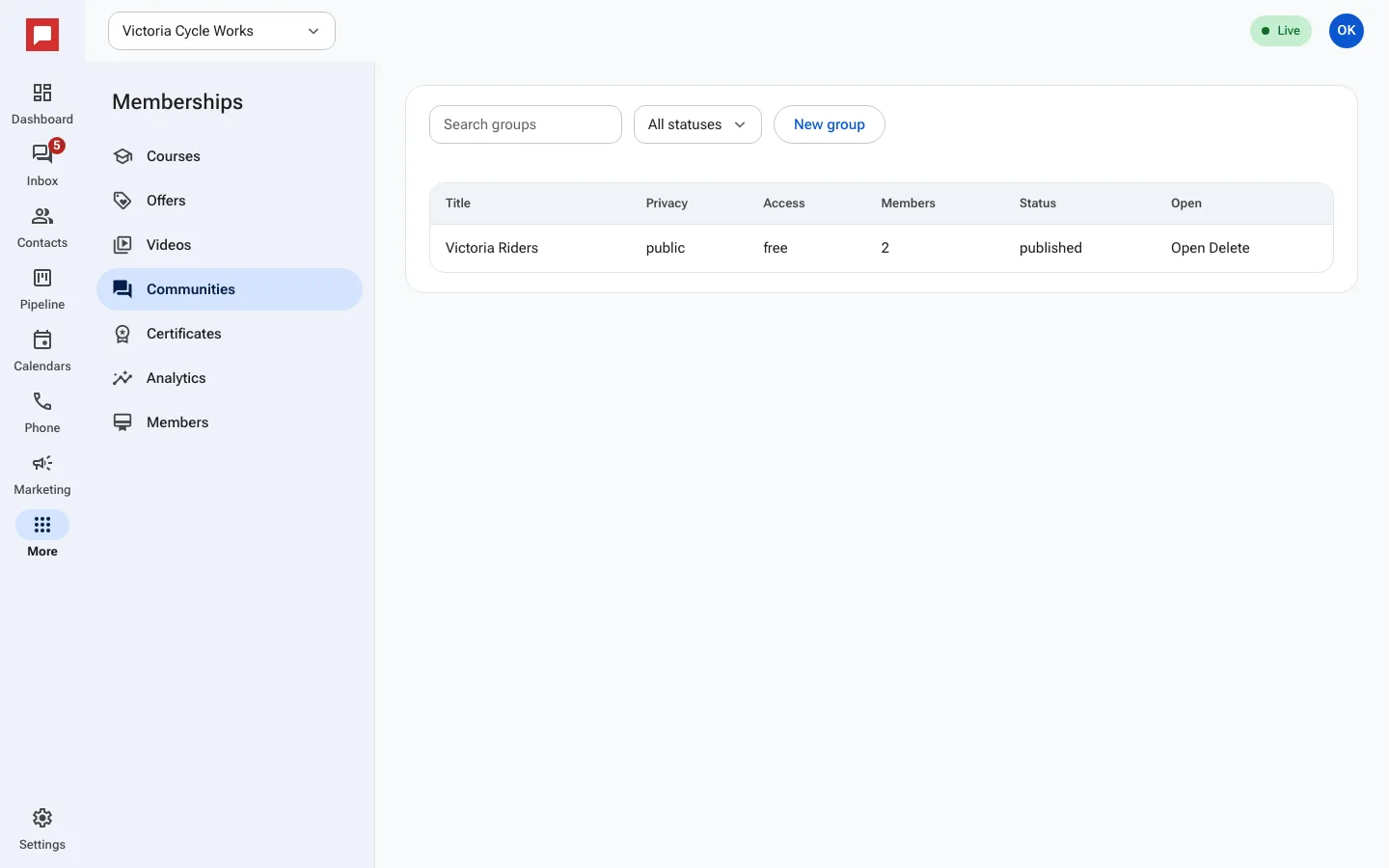Click the 'published' status cell
Viewport: 1389px width, 868px height.
1050,248
